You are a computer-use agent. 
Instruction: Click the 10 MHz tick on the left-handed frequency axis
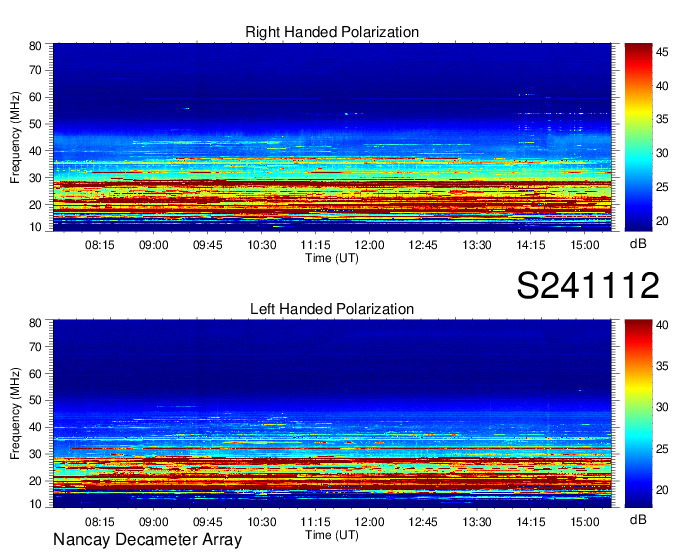coord(35,504)
